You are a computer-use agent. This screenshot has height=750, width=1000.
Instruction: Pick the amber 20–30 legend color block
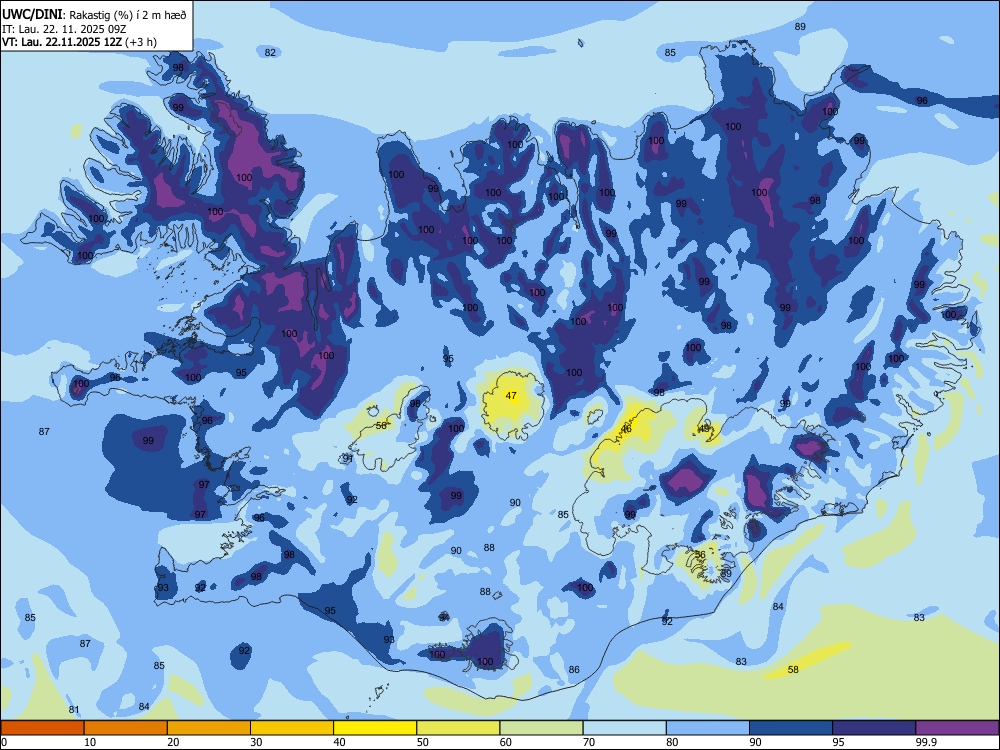click(x=209, y=728)
